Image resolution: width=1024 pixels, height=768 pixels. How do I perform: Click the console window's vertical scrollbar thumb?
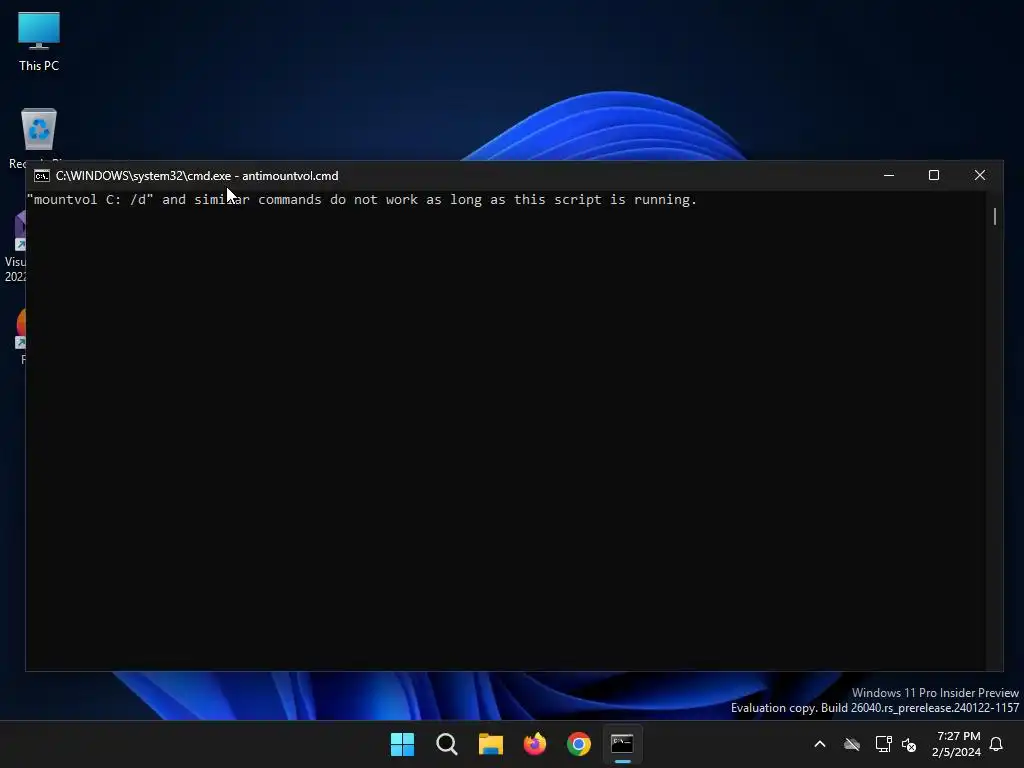point(995,216)
